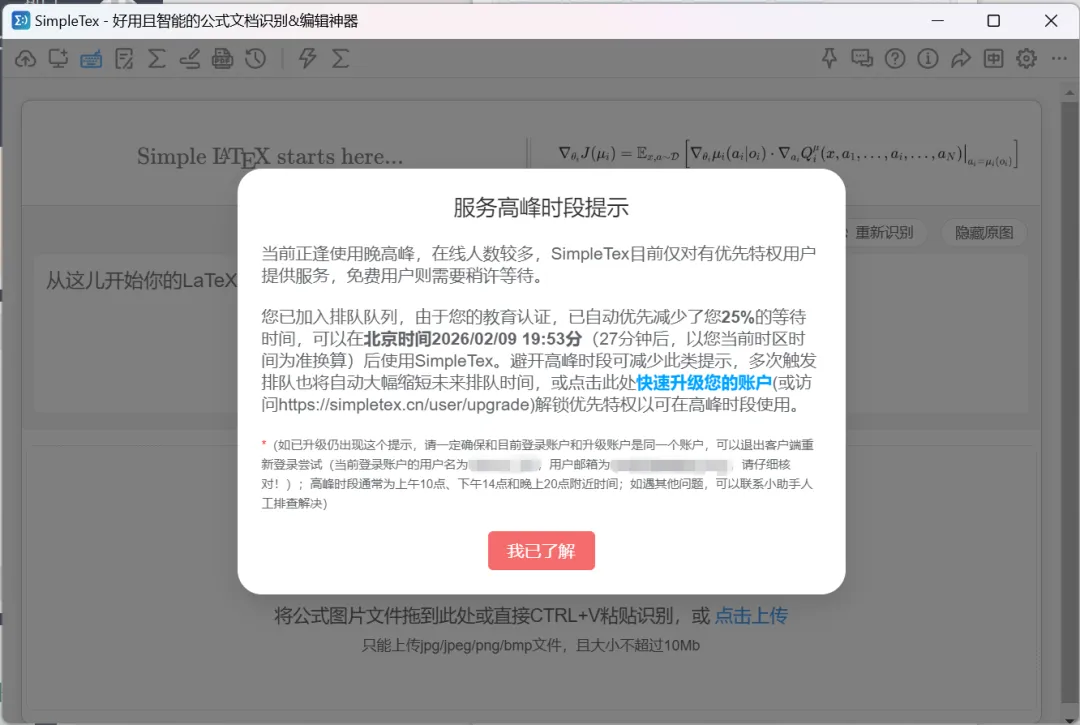Select the blue keyboard input icon
The height and width of the screenshot is (725, 1080).
91,59
